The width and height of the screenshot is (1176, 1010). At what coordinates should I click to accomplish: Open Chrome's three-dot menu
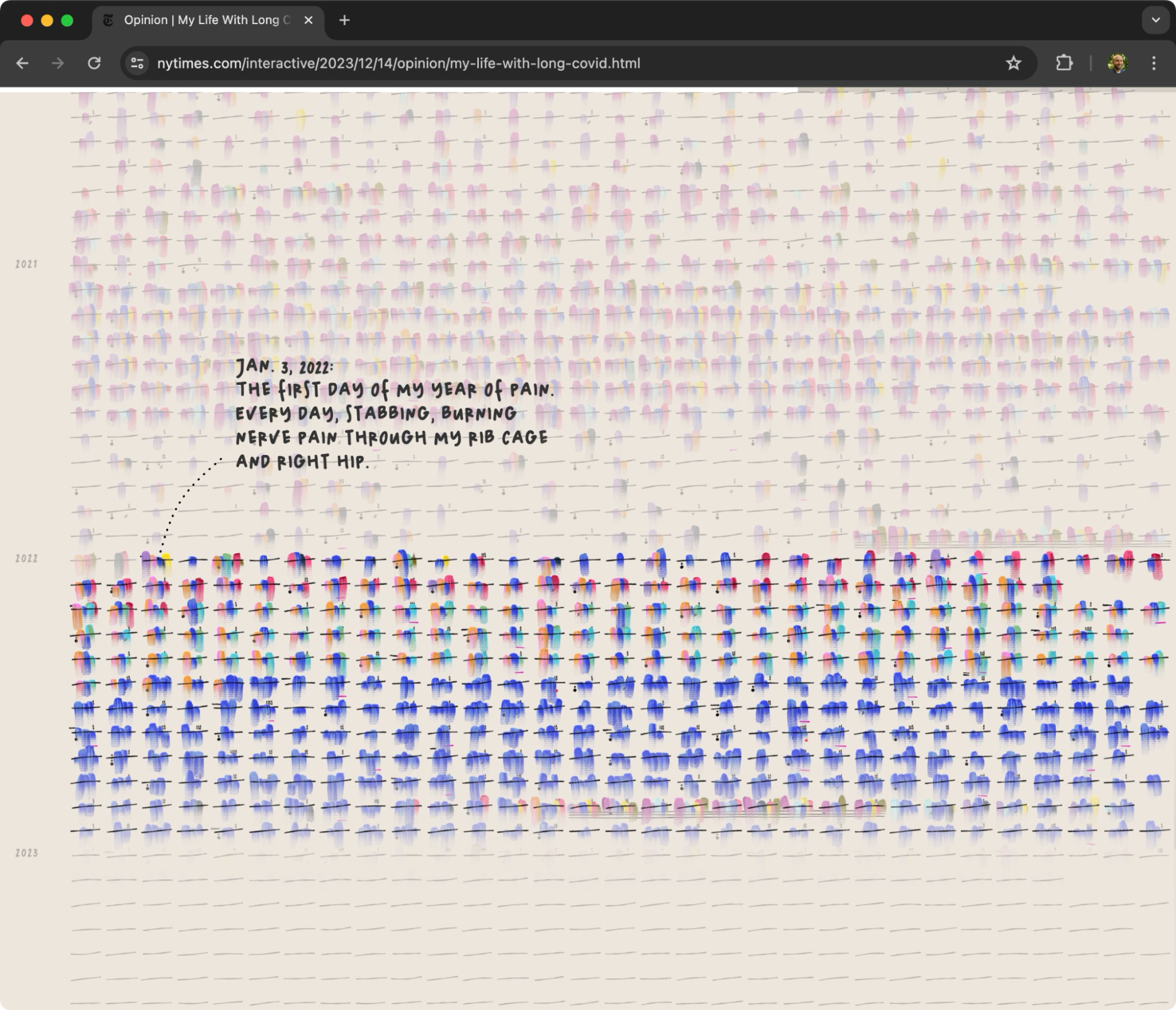(x=1154, y=63)
